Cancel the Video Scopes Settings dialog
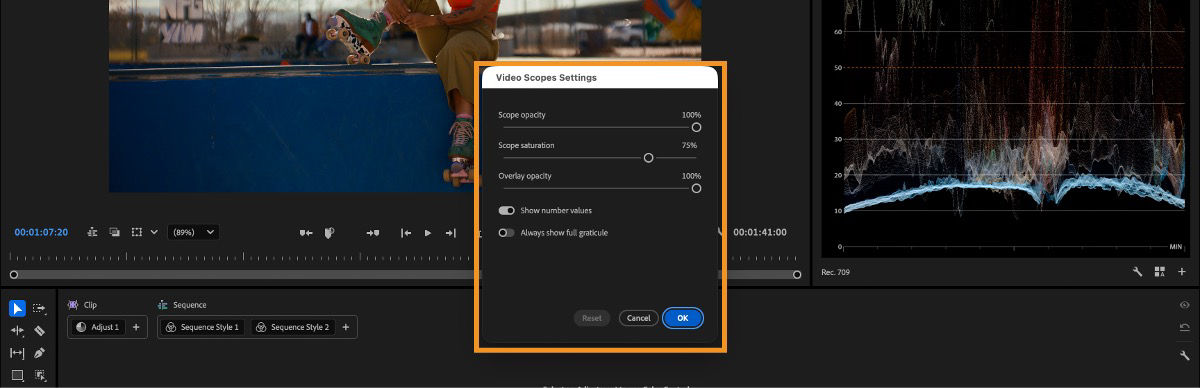This screenshot has height=388, width=1200. coord(639,318)
